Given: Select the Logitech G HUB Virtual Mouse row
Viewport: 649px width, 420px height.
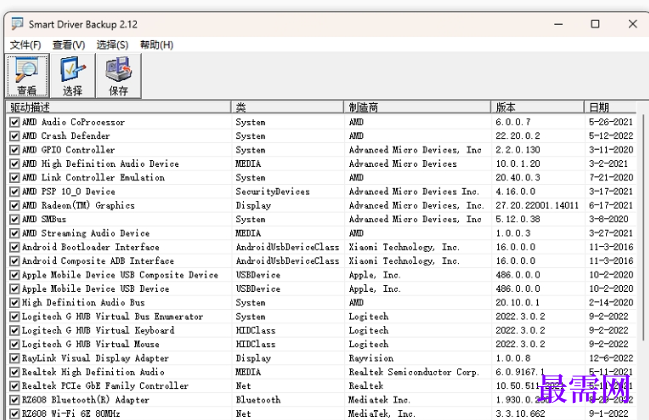Looking at the screenshot, I should pyautogui.click(x=322, y=344).
